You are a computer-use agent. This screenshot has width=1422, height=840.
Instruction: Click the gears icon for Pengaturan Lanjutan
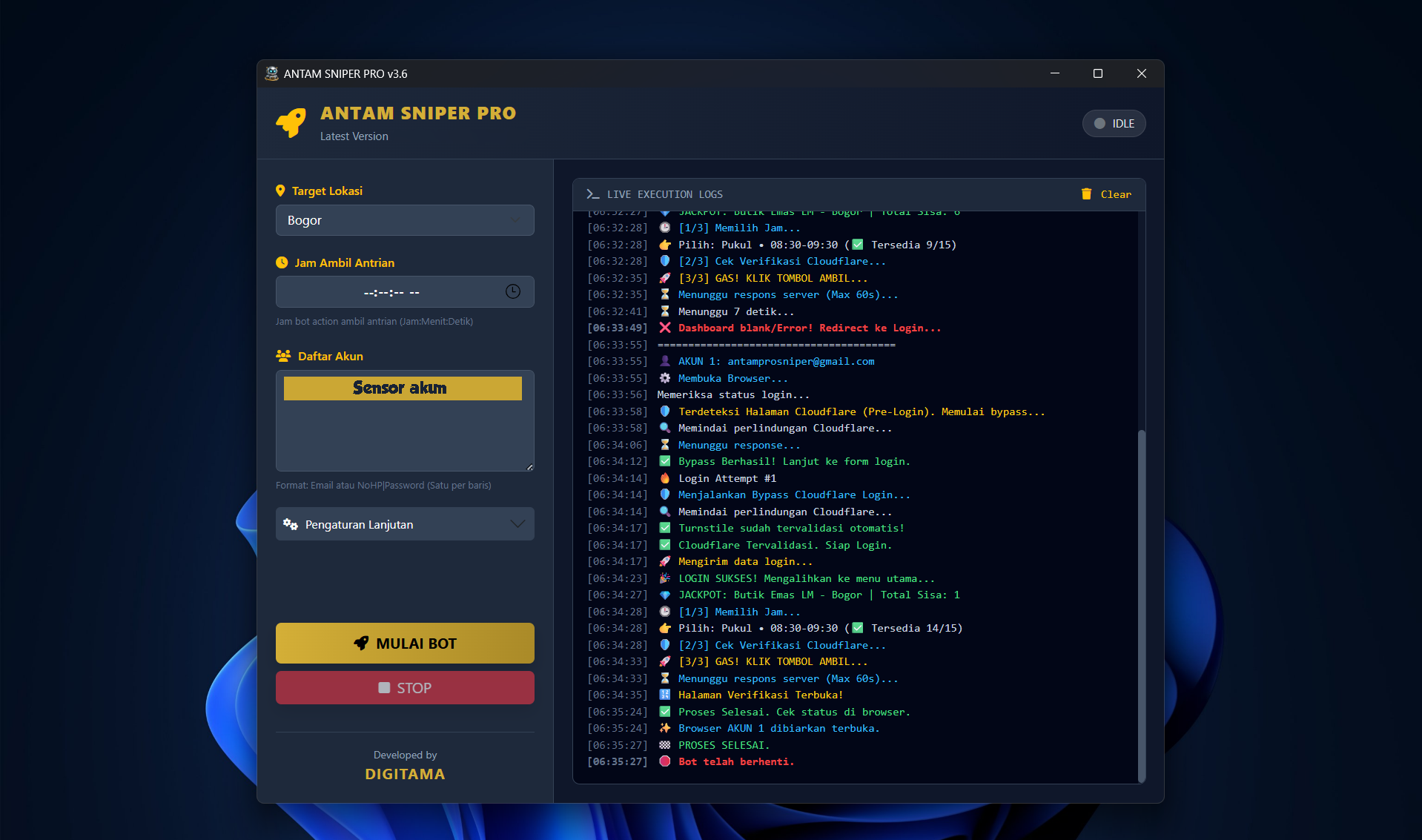tap(291, 524)
